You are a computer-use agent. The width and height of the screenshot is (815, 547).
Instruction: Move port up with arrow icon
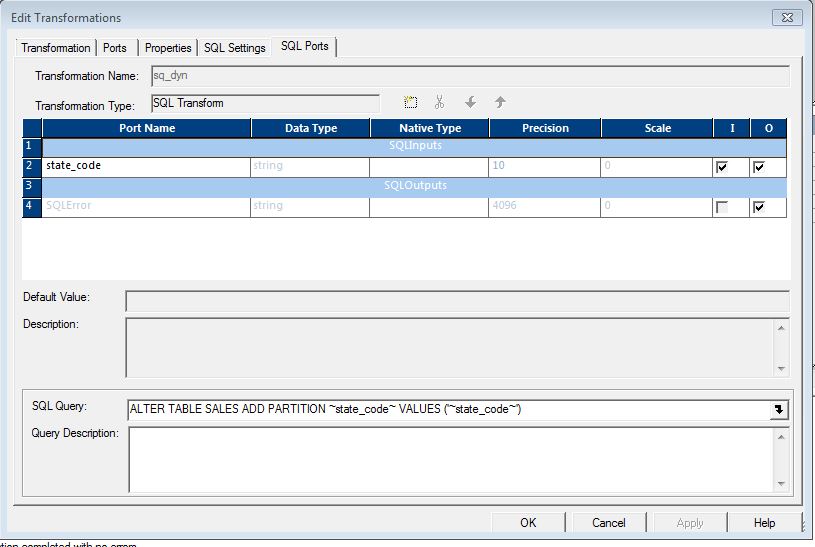(500, 102)
